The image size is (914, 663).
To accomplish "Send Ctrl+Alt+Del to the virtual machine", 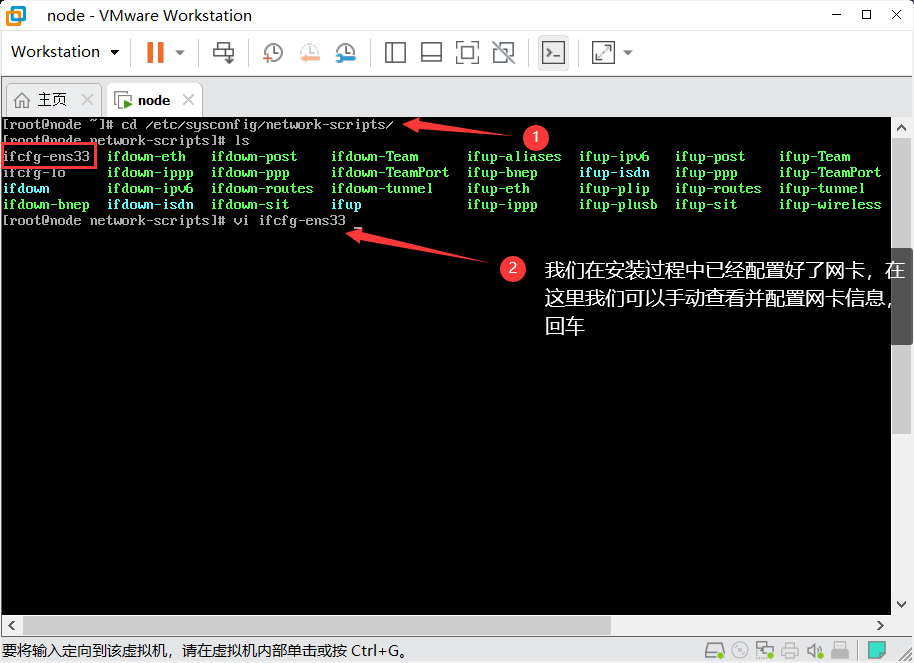I will pyautogui.click(x=223, y=52).
